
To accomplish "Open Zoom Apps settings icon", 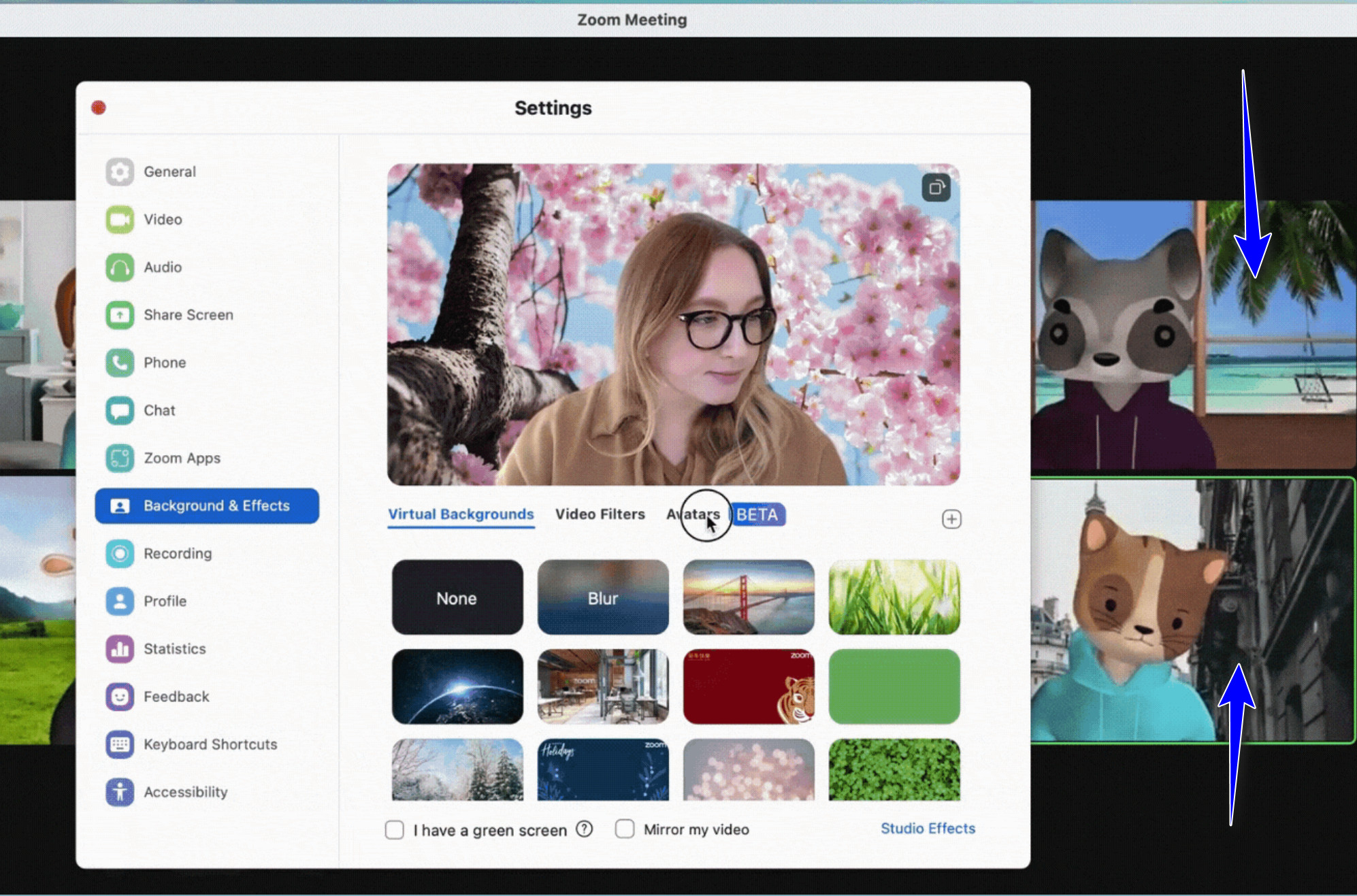I will pos(120,458).
